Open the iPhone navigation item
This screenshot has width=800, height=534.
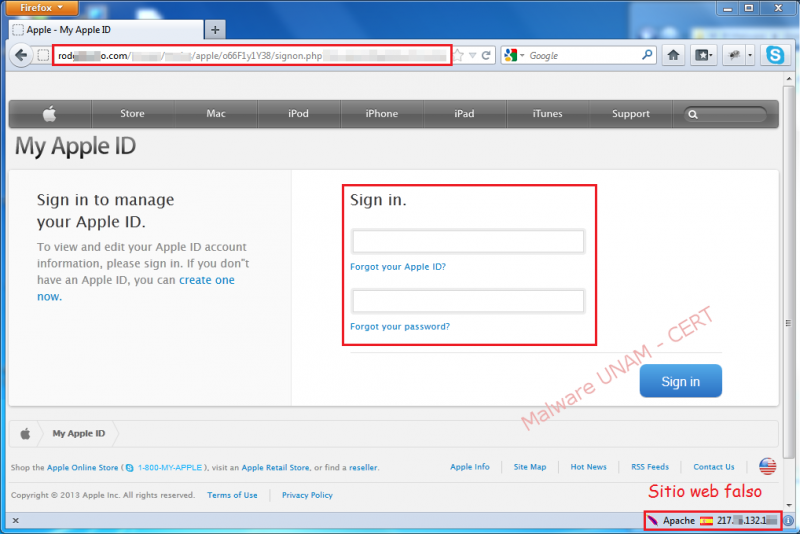pos(382,114)
